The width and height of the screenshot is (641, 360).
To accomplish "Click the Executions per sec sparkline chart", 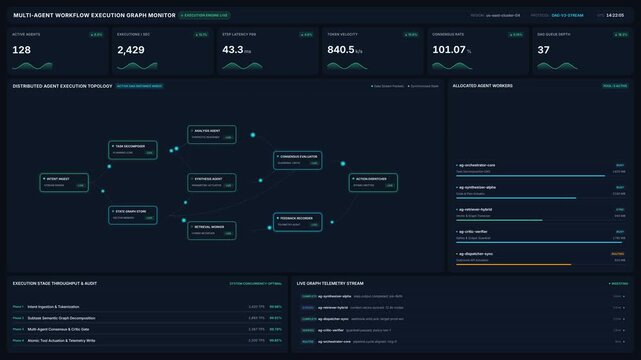I will pos(137,66).
